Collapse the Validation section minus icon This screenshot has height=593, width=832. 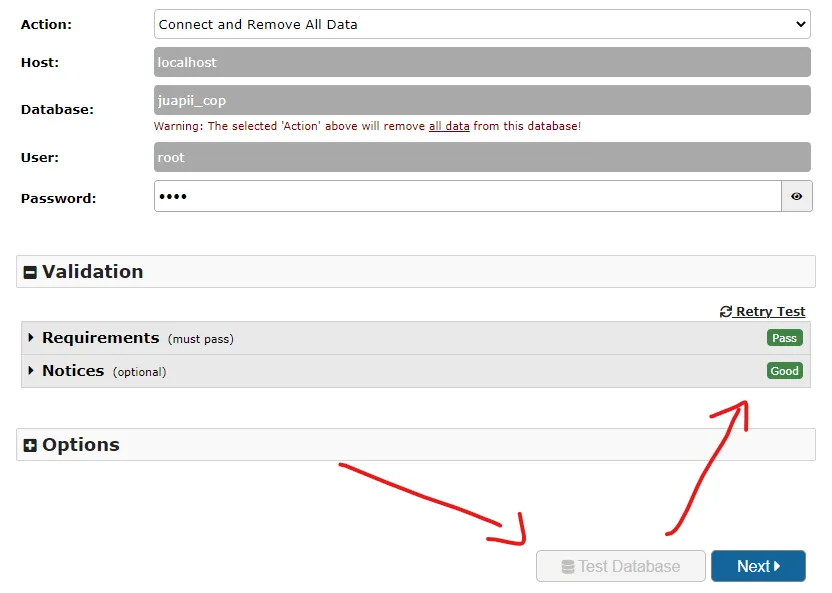coord(30,272)
